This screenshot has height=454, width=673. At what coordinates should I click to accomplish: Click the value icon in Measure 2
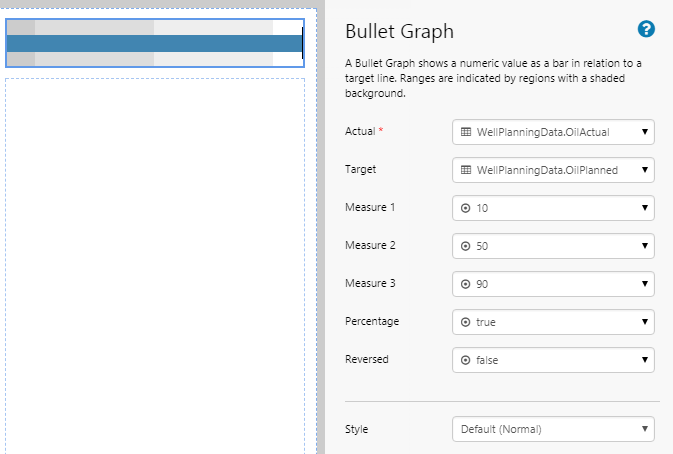466,246
